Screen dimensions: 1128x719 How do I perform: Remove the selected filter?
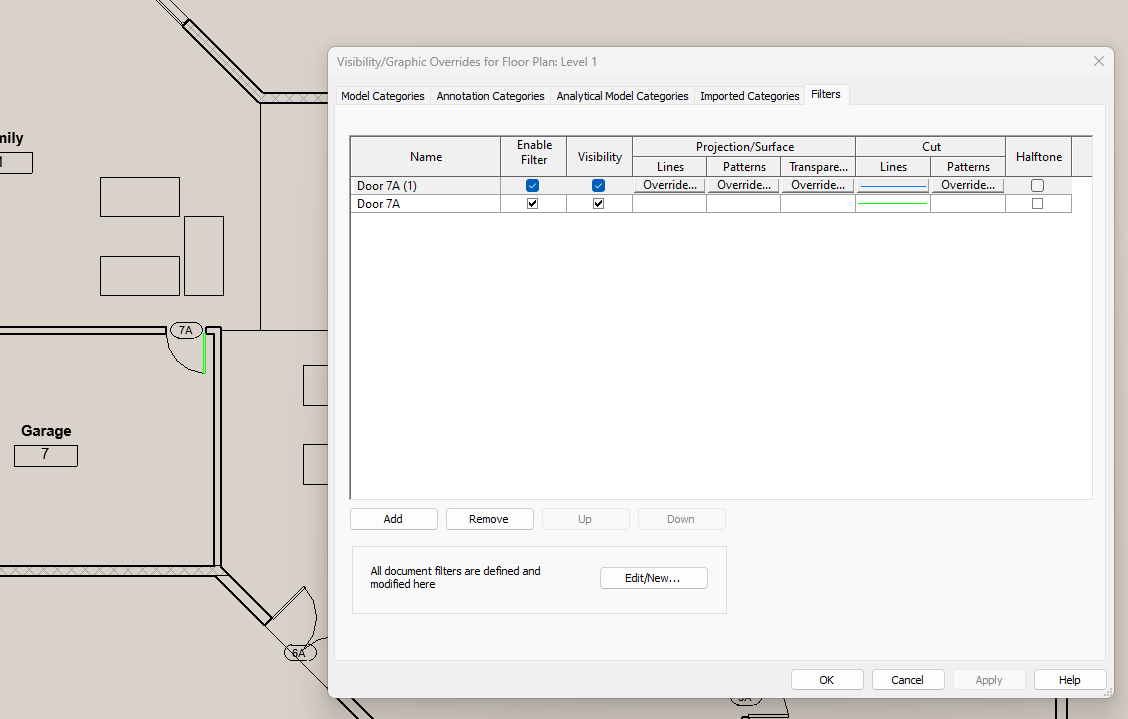[489, 519]
